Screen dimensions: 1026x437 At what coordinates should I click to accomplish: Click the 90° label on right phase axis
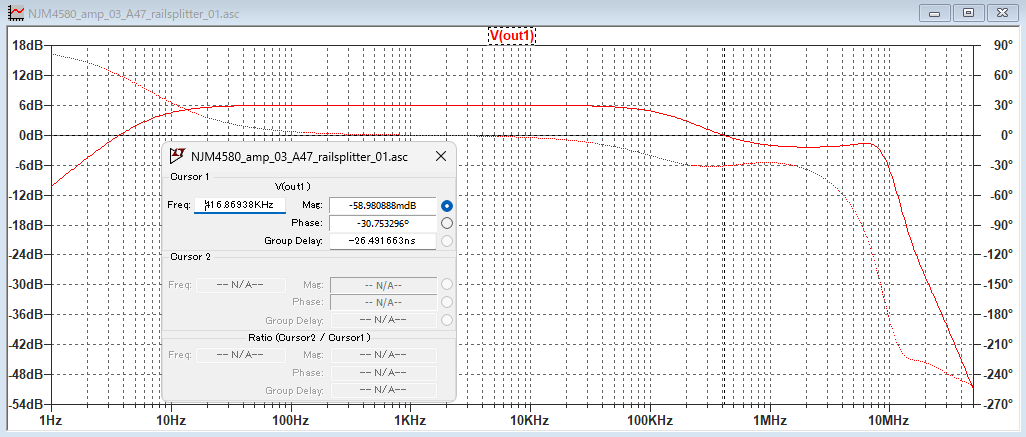(x=1002, y=46)
